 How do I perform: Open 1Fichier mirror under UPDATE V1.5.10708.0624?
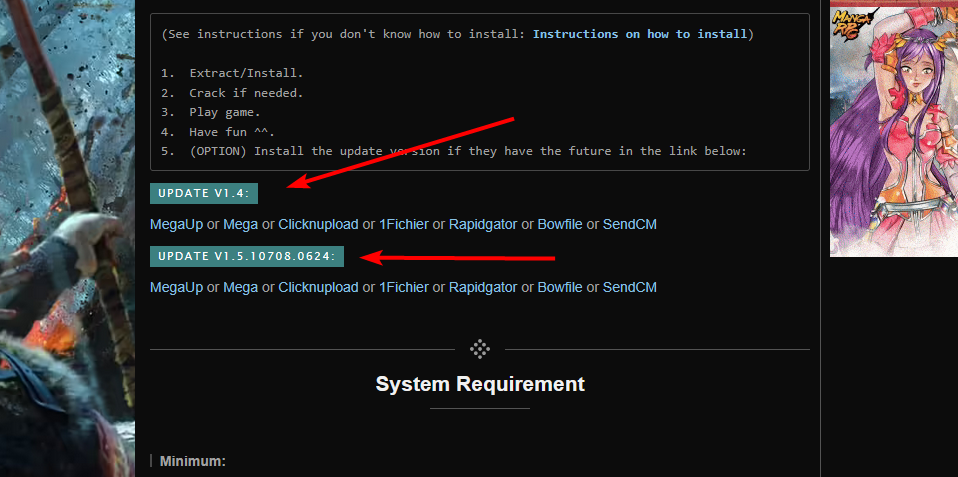click(404, 287)
